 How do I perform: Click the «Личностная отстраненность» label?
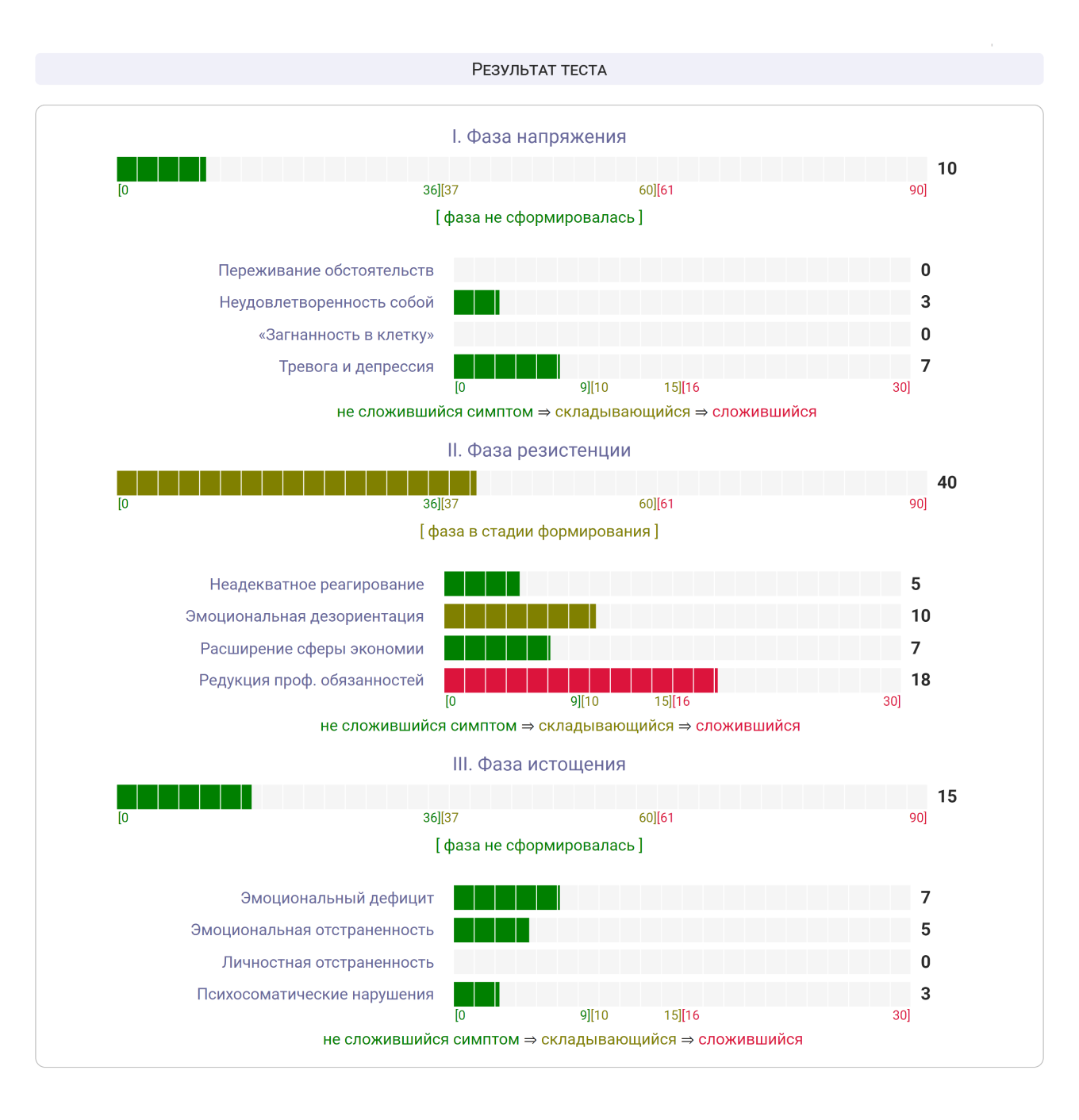(x=328, y=962)
